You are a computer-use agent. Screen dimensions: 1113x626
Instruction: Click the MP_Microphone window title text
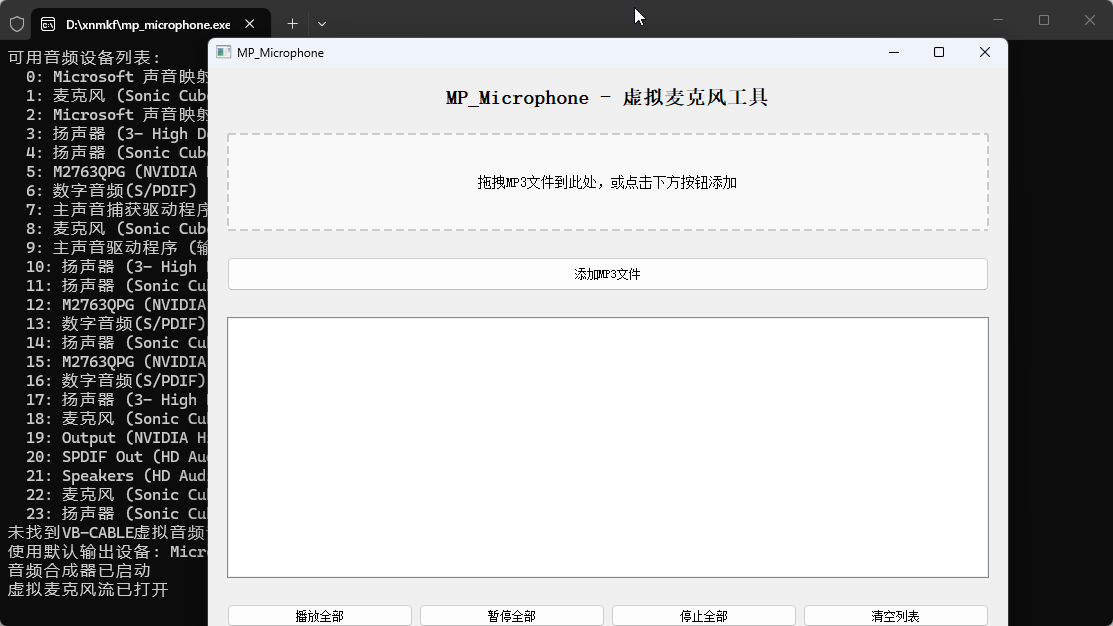pos(280,52)
